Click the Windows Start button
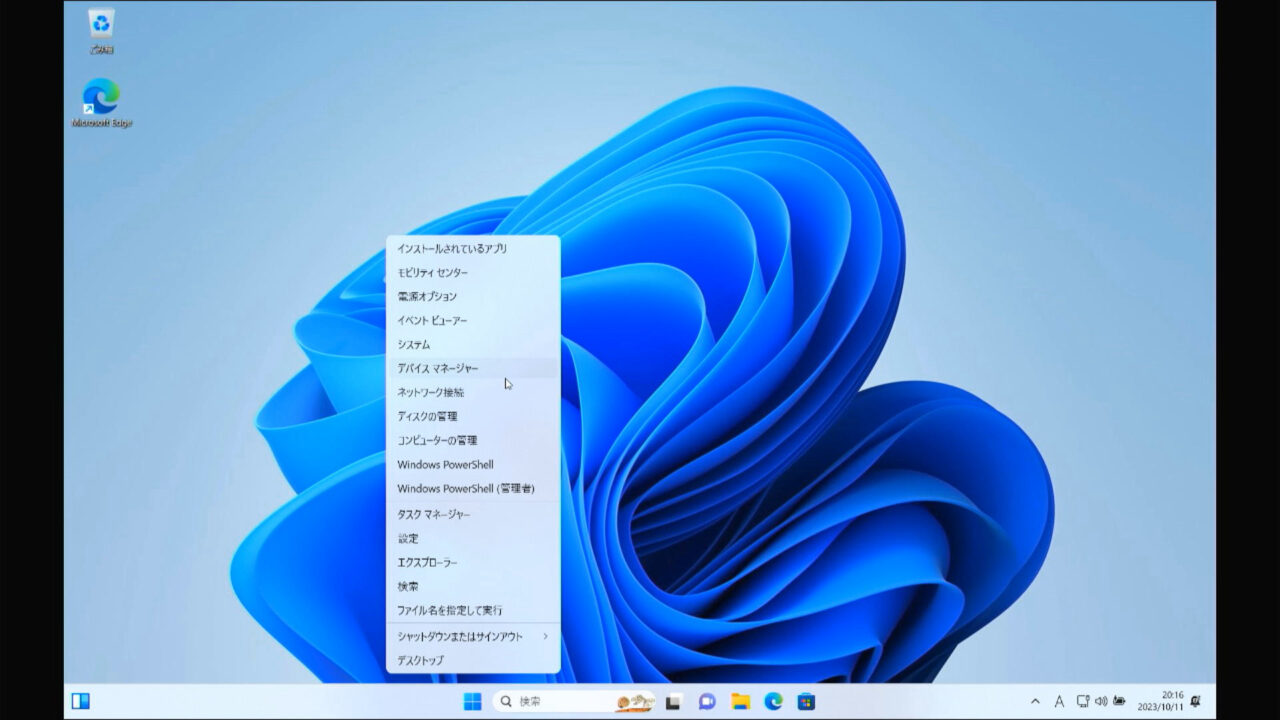Image resolution: width=1280 pixels, height=720 pixels. coord(472,701)
